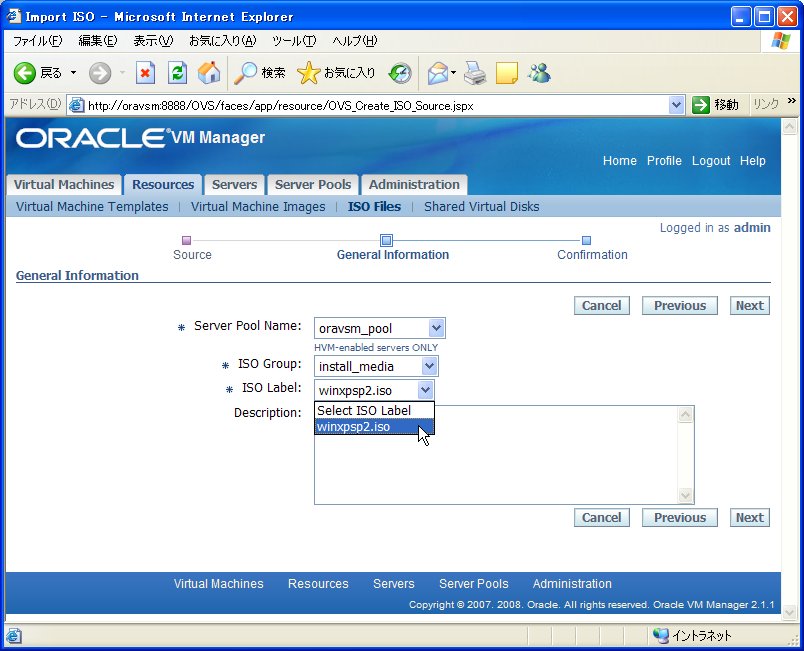This screenshot has width=804, height=651.
Task: Click the bottom Next button
Action: point(750,518)
